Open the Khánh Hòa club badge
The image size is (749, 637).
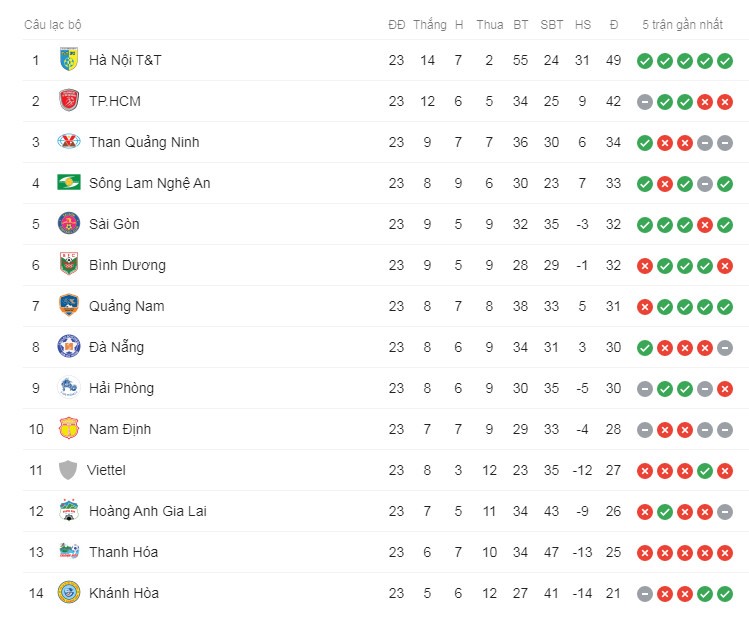(x=69, y=593)
